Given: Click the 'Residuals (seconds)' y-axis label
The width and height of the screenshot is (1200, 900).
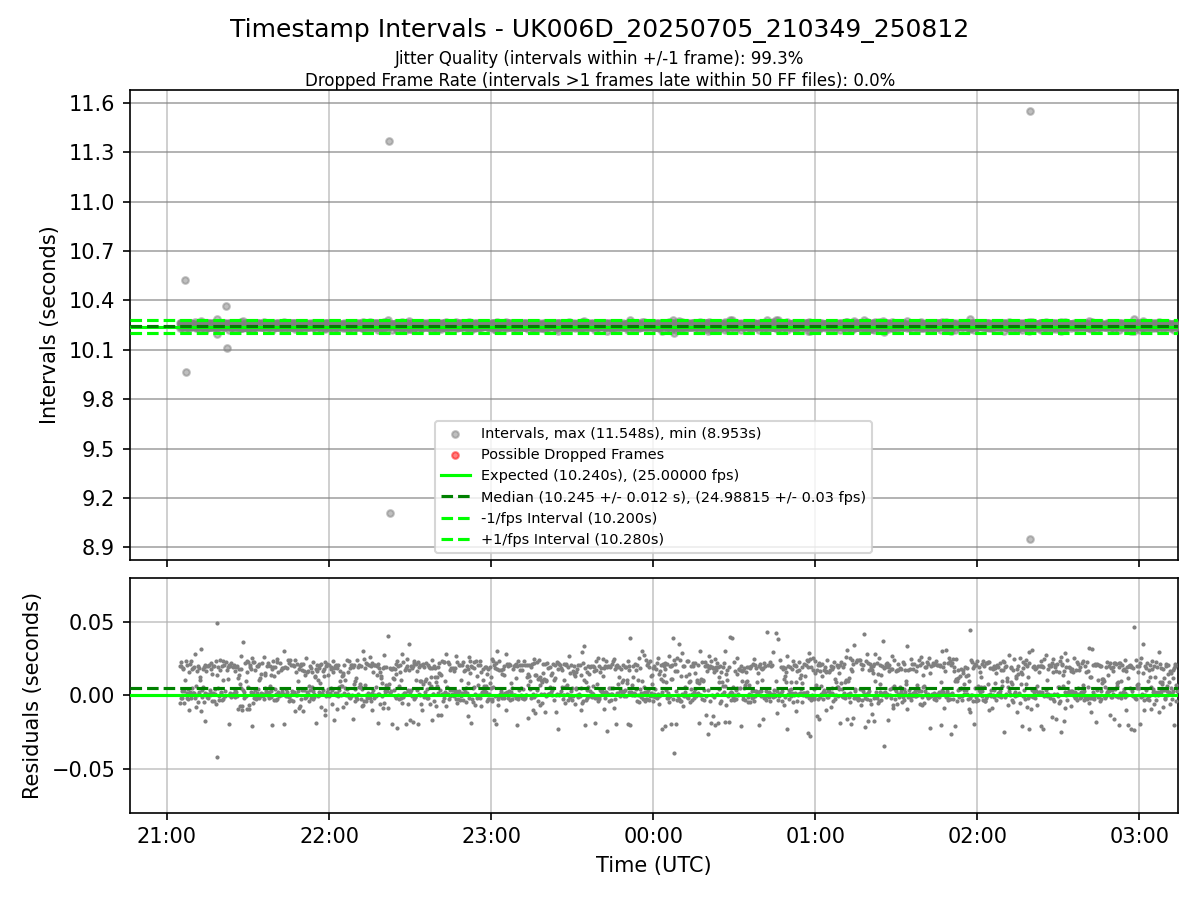Looking at the screenshot, I should click(31, 696).
